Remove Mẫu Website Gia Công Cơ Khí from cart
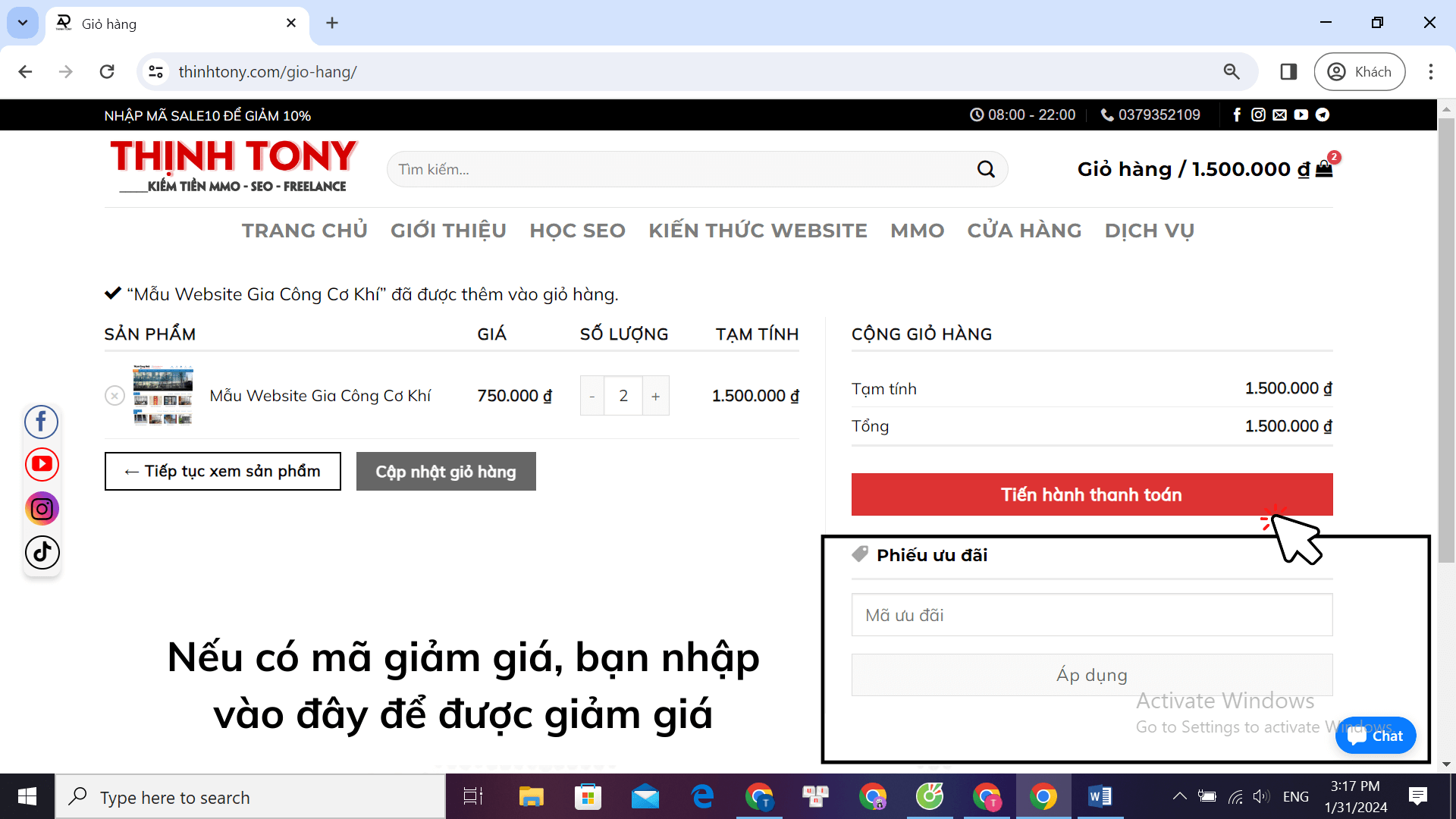Image resolution: width=1456 pixels, height=819 pixels. [x=115, y=395]
